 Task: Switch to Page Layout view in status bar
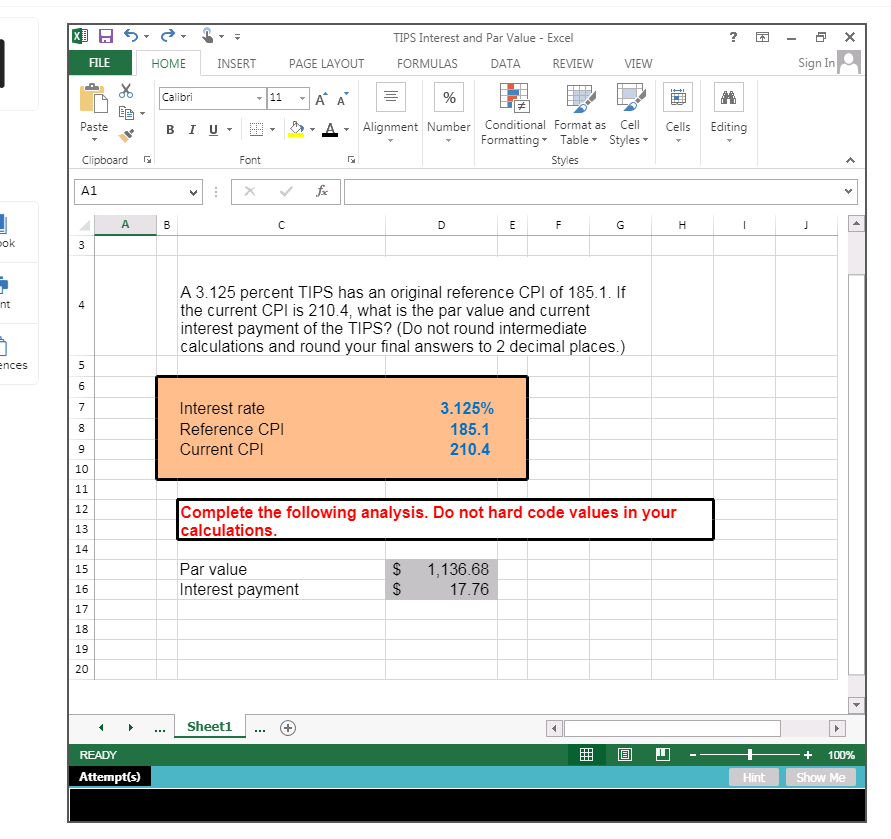click(x=624, y=754)
